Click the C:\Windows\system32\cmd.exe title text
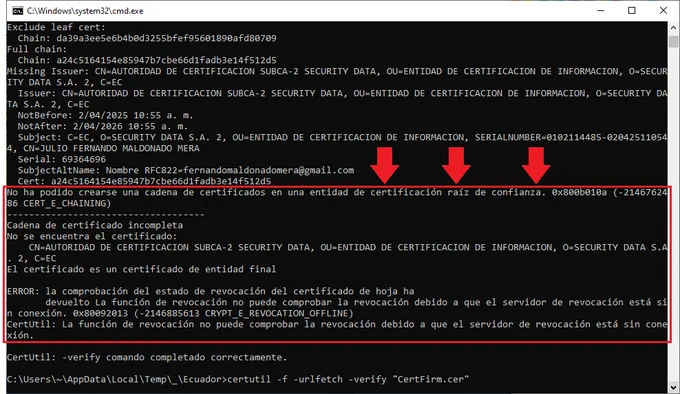The image size is (680, 394). pyautogui.click(x=85, y=11)
